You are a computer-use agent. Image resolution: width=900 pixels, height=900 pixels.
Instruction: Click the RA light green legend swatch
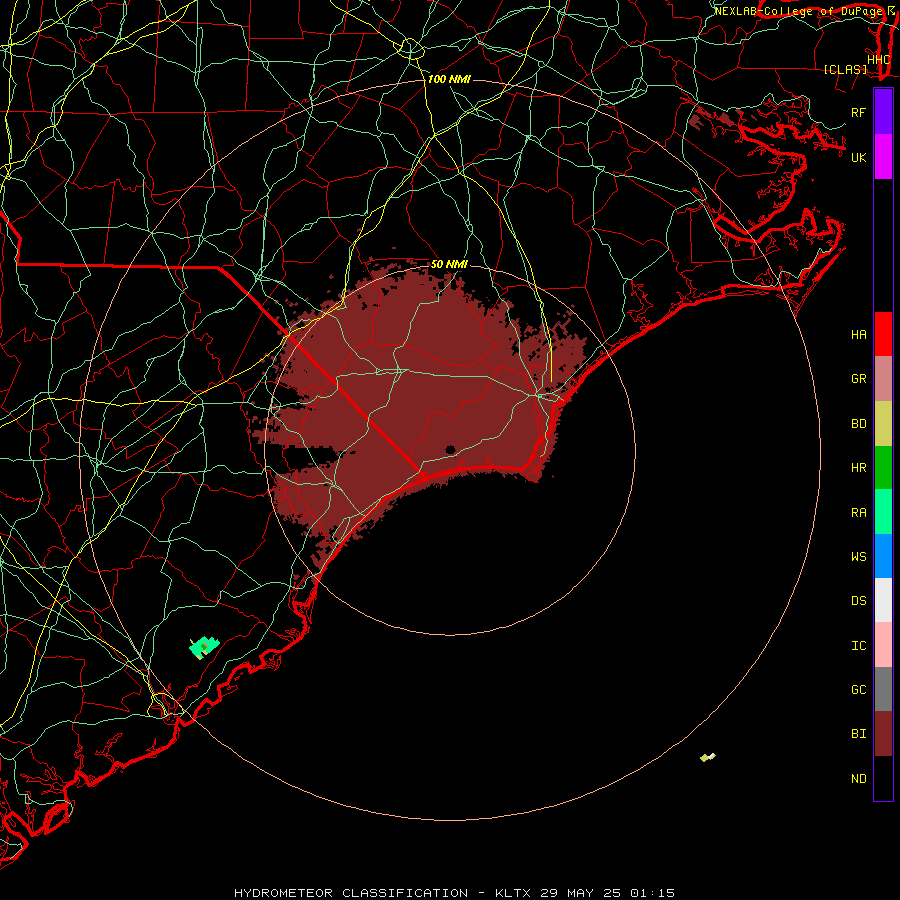(x=883, y=512)
